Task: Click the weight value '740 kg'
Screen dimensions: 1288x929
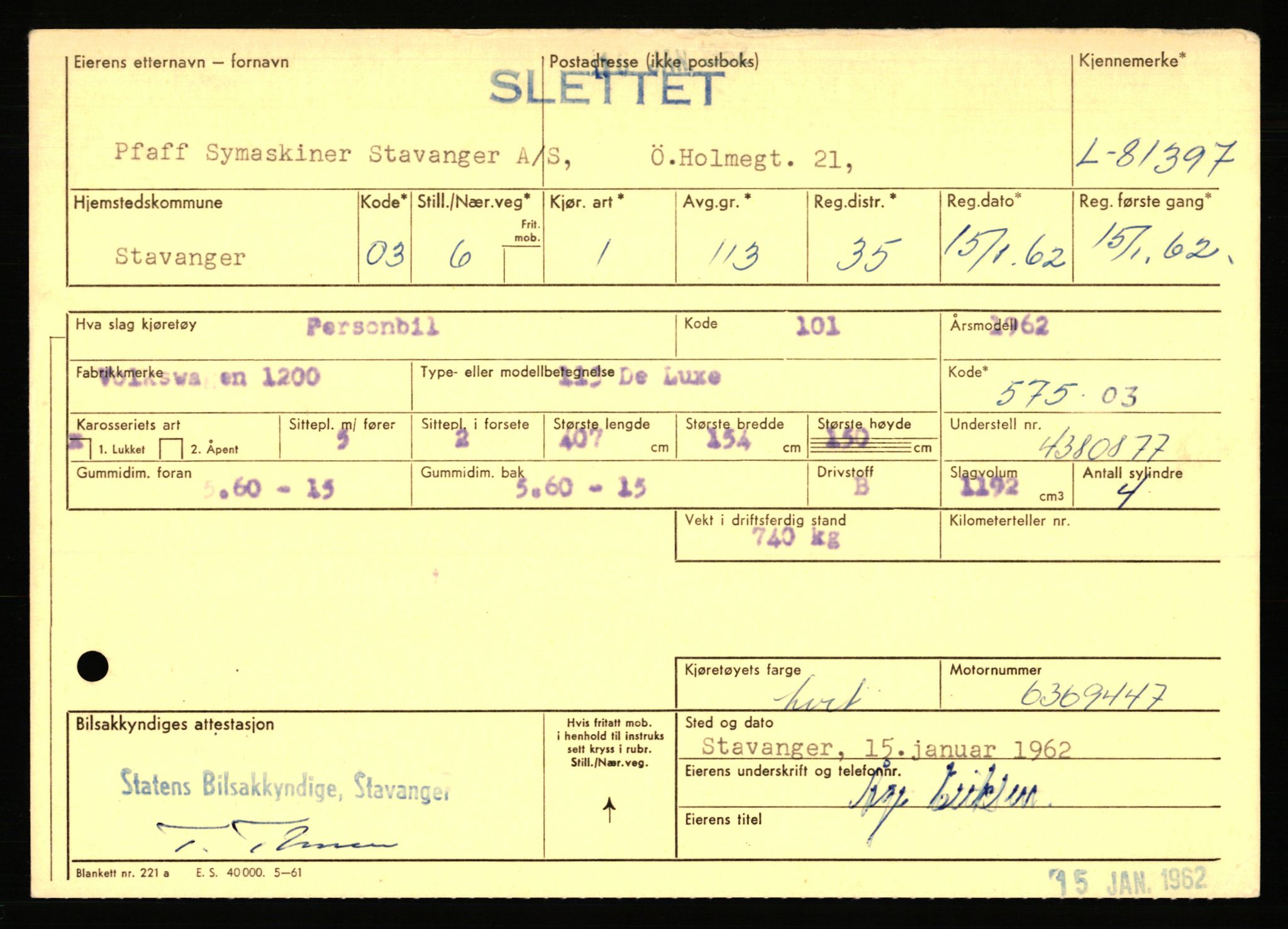Action: click(x=796, y=537)
